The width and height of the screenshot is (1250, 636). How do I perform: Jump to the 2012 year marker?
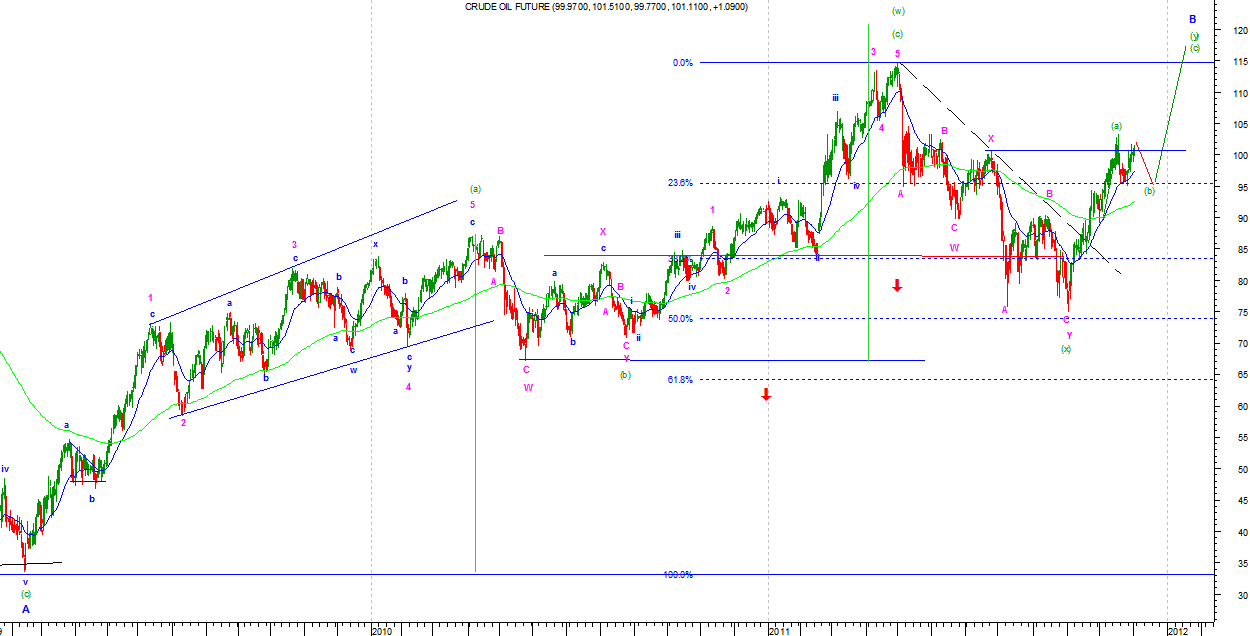click(1178, 630)
